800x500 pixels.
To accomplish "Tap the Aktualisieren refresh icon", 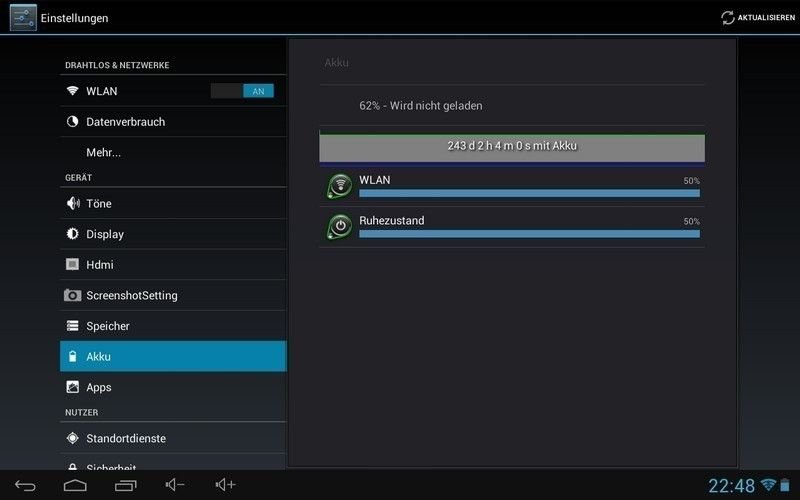I will click(x=728, y=17).
